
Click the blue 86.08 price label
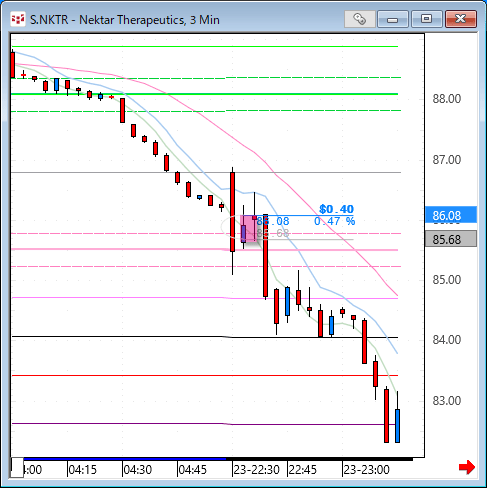click(x=451, y=215)
